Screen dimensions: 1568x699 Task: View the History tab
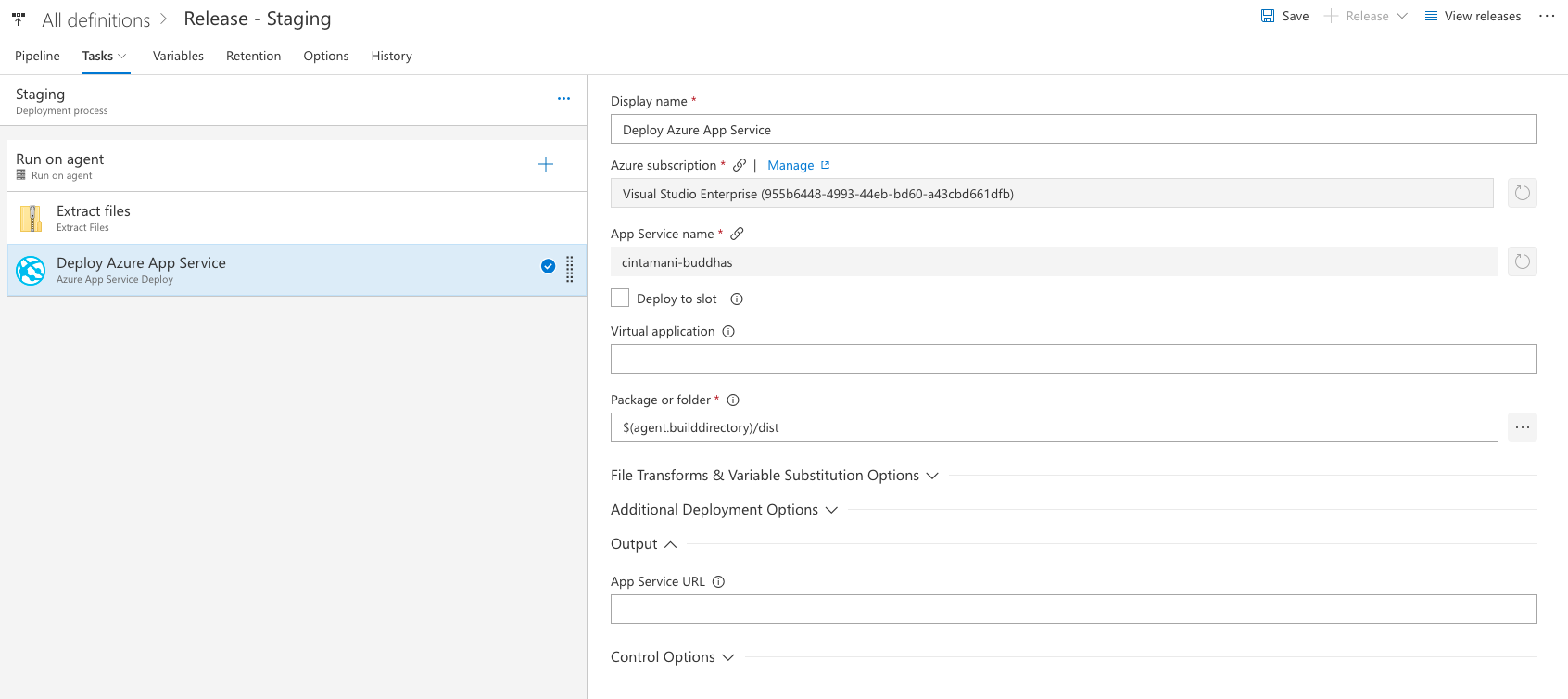click(x=391, y=56)
